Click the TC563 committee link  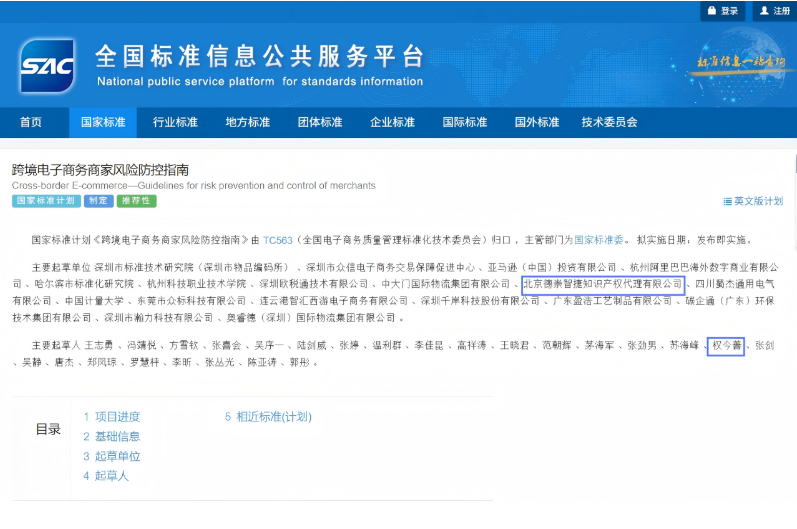point(277,240)
